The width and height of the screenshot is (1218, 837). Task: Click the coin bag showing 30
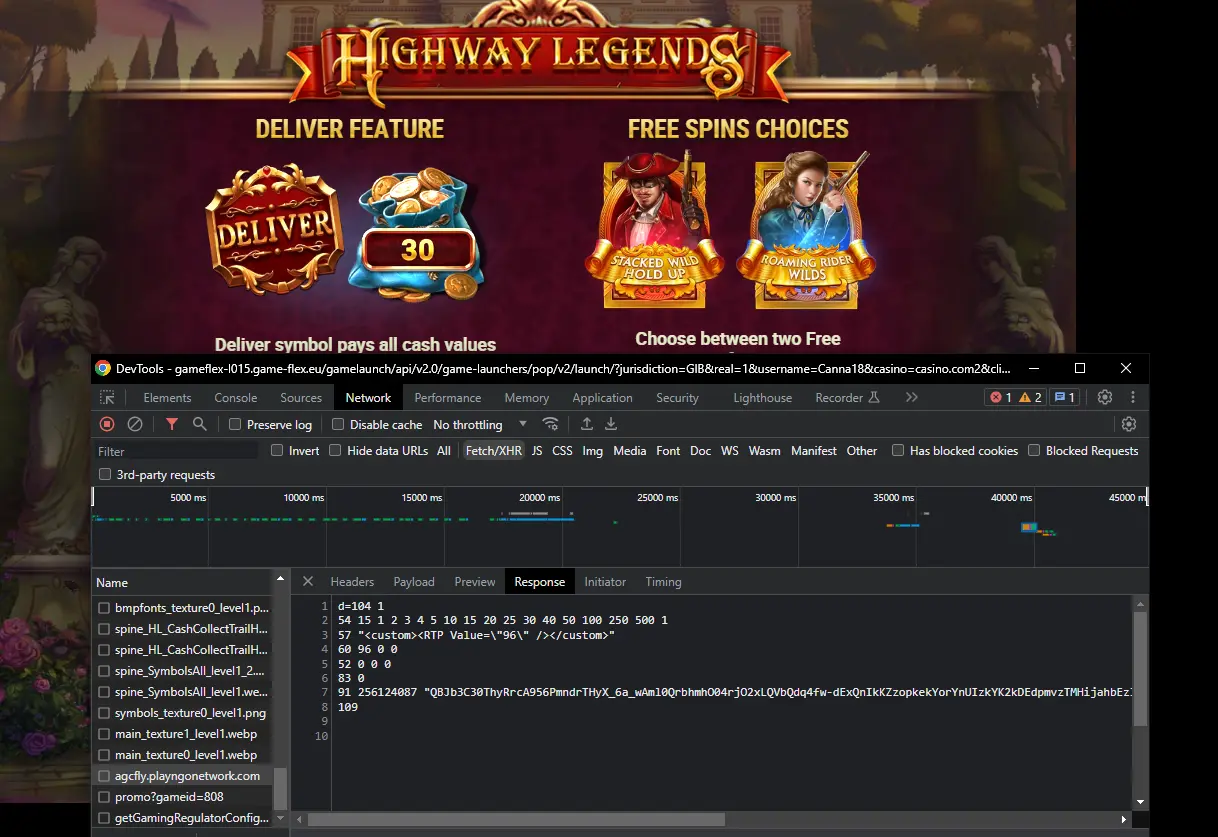[x=416, y=236]
